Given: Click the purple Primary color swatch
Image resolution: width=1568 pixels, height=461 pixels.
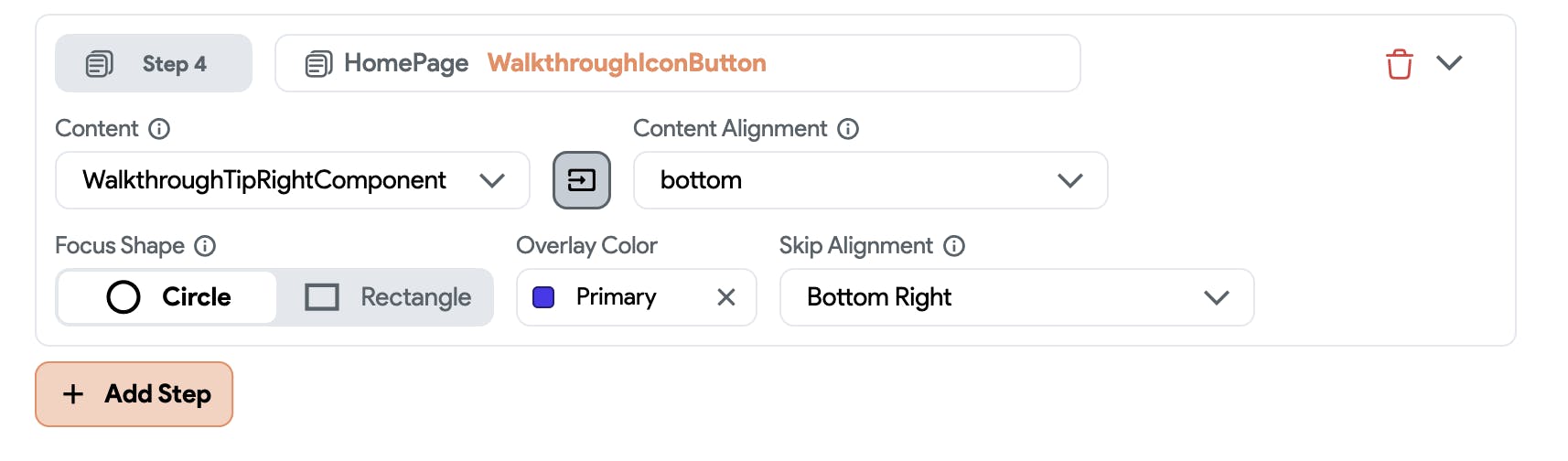Looking at the screenshot, I should [543, 297].
